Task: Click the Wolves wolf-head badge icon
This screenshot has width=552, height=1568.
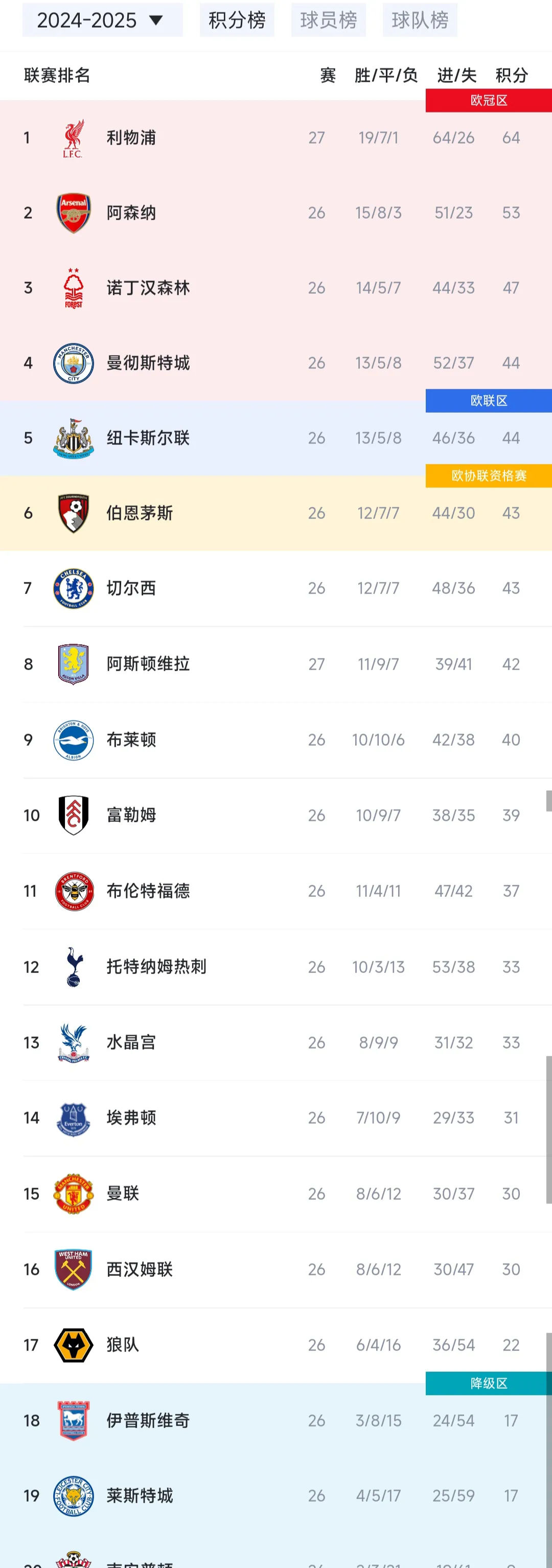Action: point(73,1345)
